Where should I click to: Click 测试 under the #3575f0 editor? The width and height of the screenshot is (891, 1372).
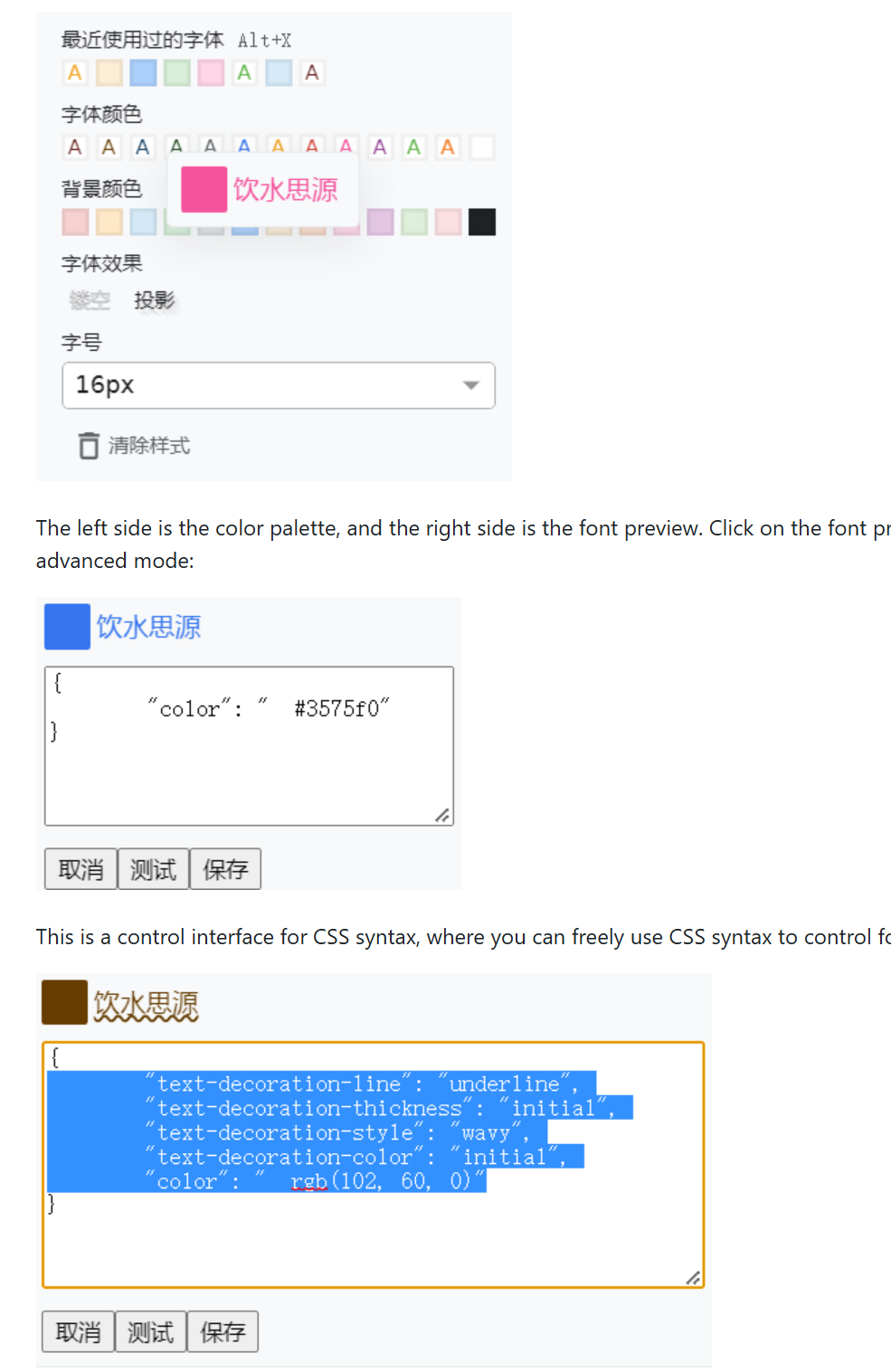click(153, 869)
